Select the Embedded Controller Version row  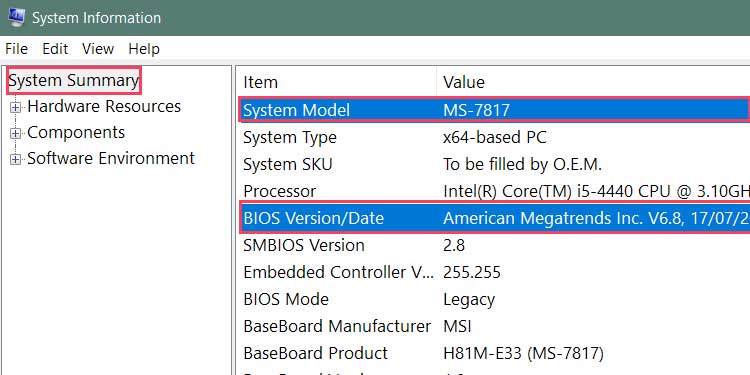pyautogui.click(x=494, y=272)
